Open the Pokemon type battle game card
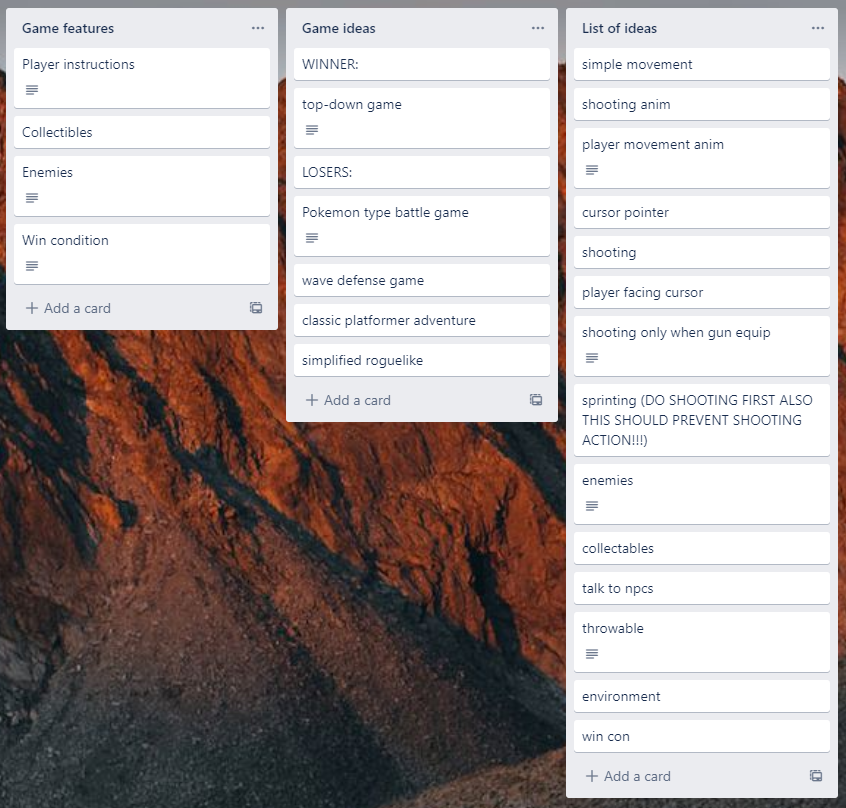846x808 pixels. pos(422,226)
